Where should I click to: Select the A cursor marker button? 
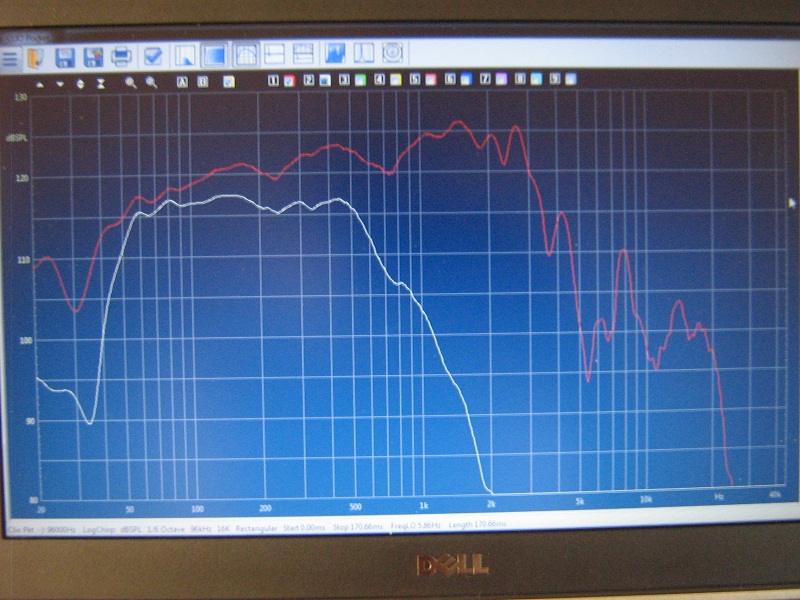[x=182, y=82]
